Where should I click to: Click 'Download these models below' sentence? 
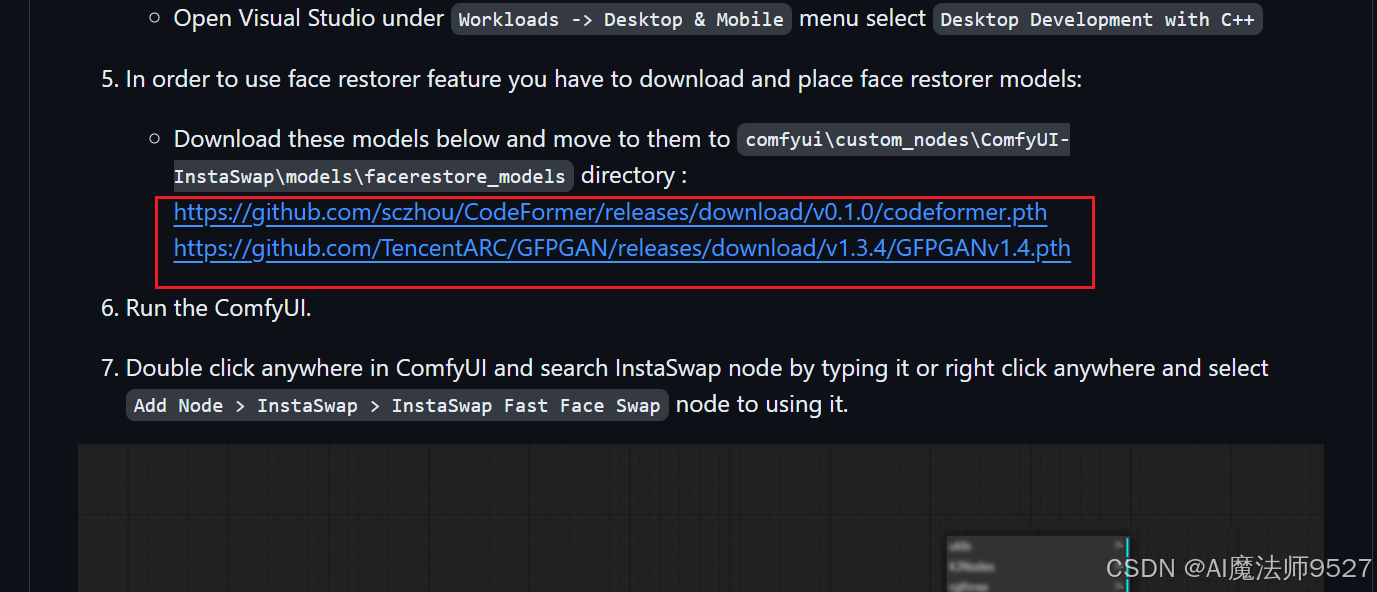point(452,138)
